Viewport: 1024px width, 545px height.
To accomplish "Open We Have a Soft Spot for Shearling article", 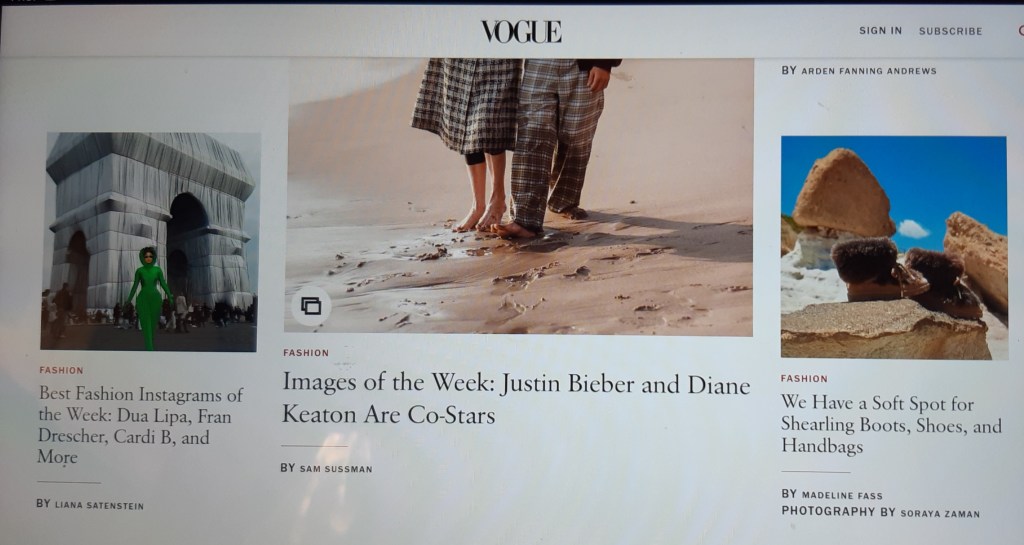I will [891, 424].
